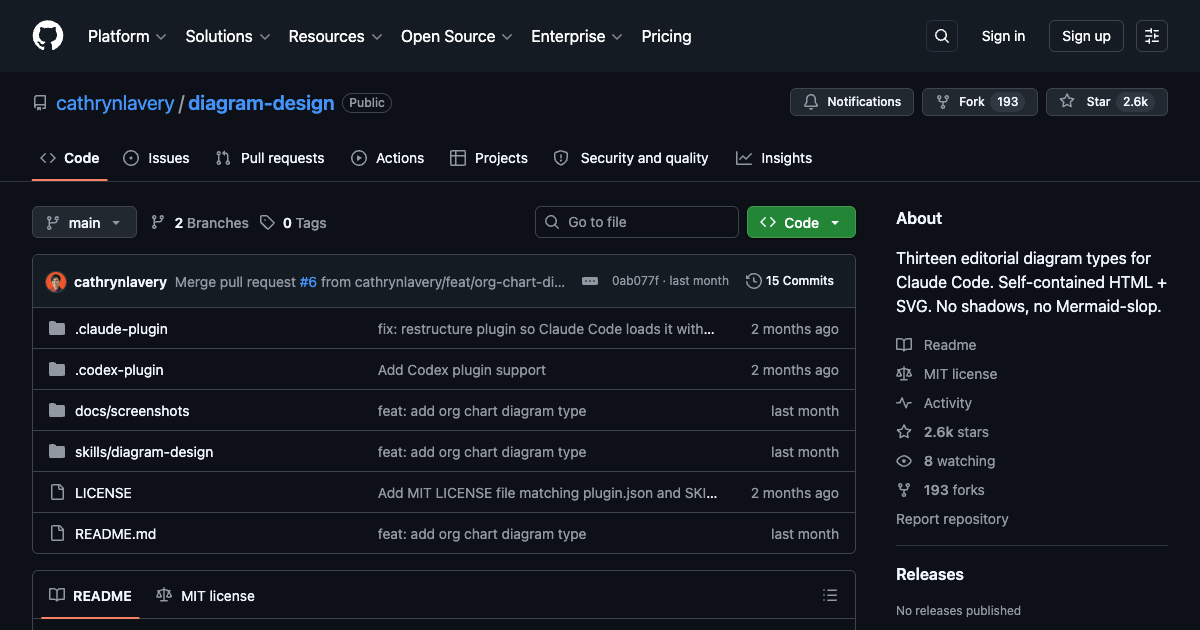Open the Activity link in About
The height and width of the screenshot is (630, 1200).
pyautogui.click(x=934, y=403)
